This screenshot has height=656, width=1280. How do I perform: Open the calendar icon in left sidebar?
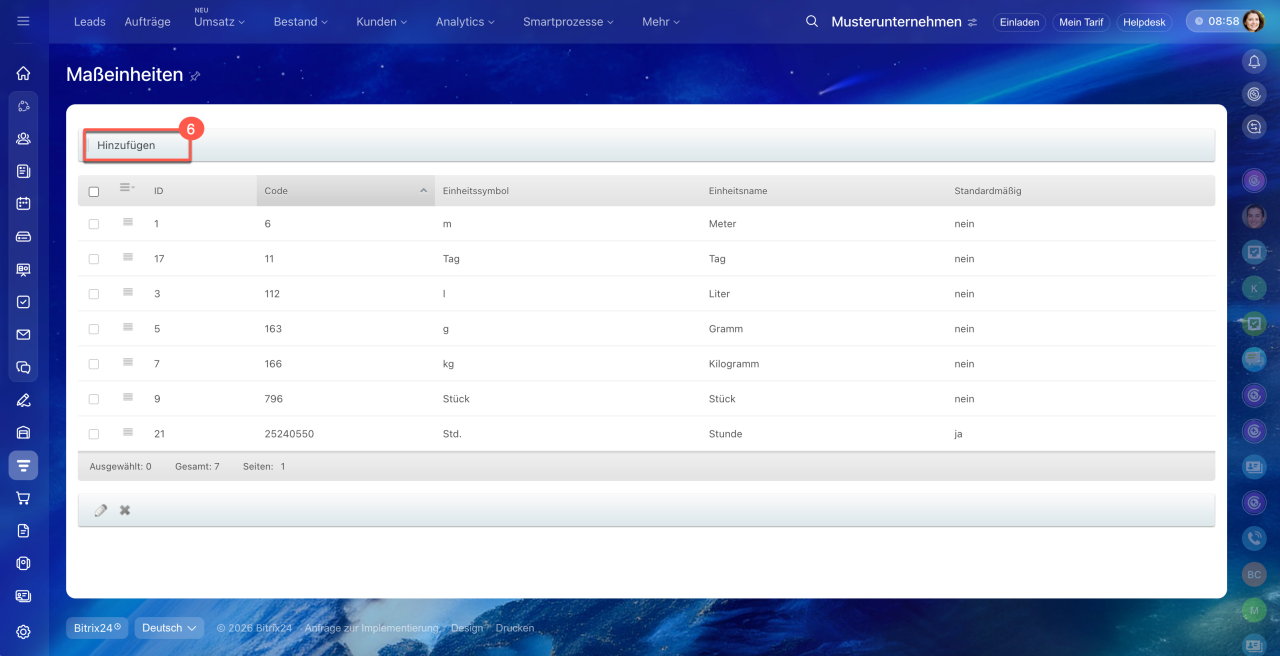pos(23,204)
